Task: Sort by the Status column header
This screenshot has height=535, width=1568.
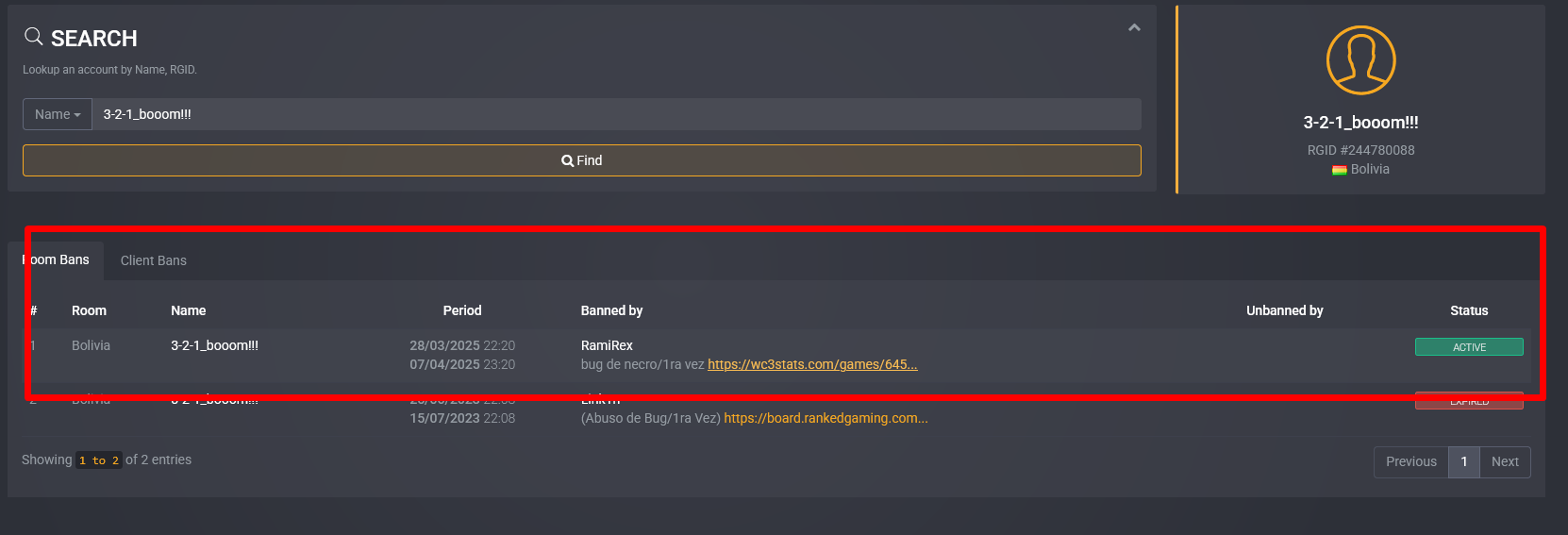Action: (1469, 310)
